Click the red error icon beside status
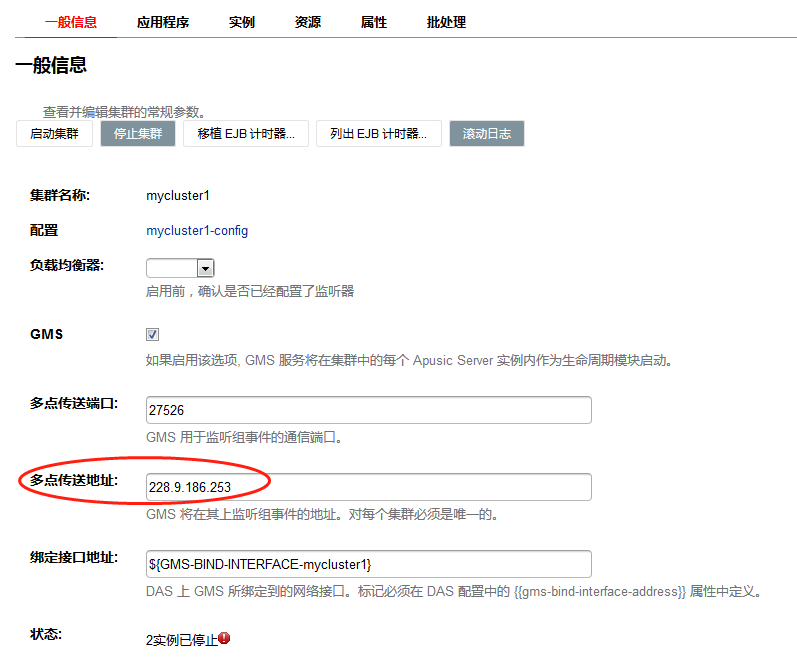797x670 pixels. click(x=224, y=637)
